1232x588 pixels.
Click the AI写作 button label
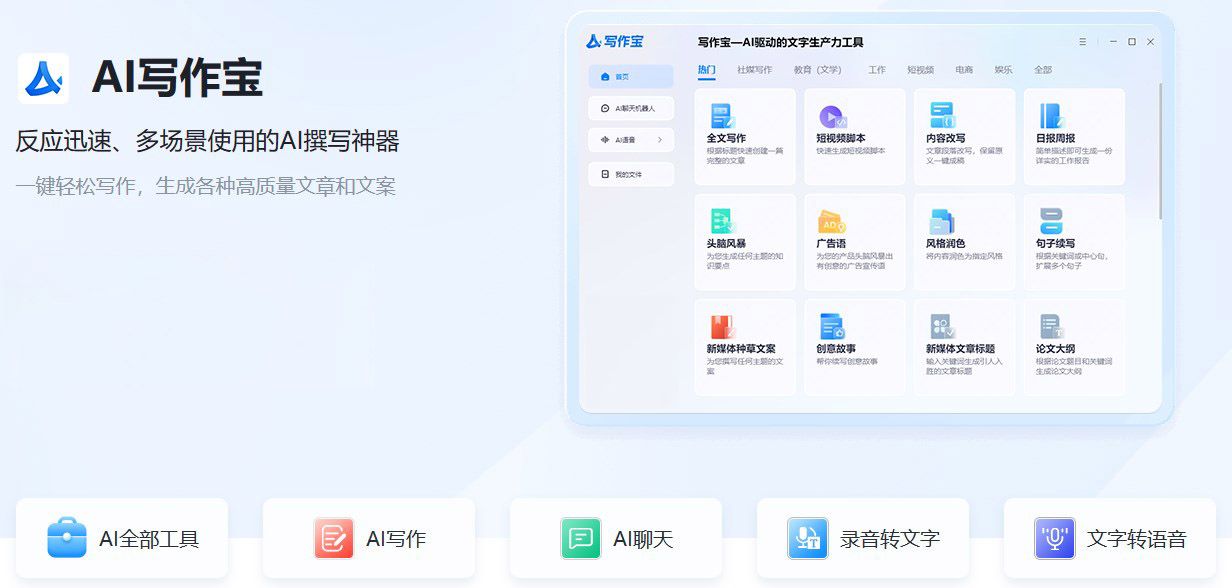pyautogui.click(x=396, y=539)
